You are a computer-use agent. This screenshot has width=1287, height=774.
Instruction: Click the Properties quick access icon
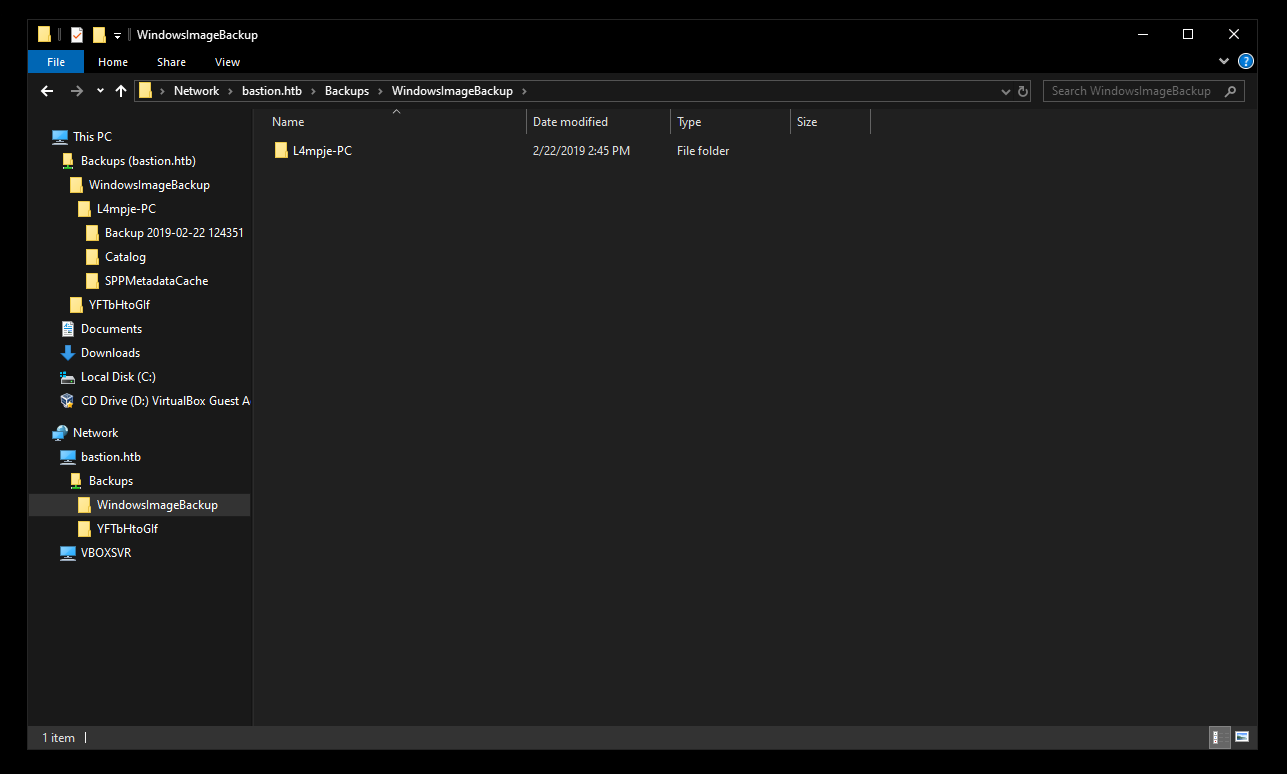click(77, 35)
